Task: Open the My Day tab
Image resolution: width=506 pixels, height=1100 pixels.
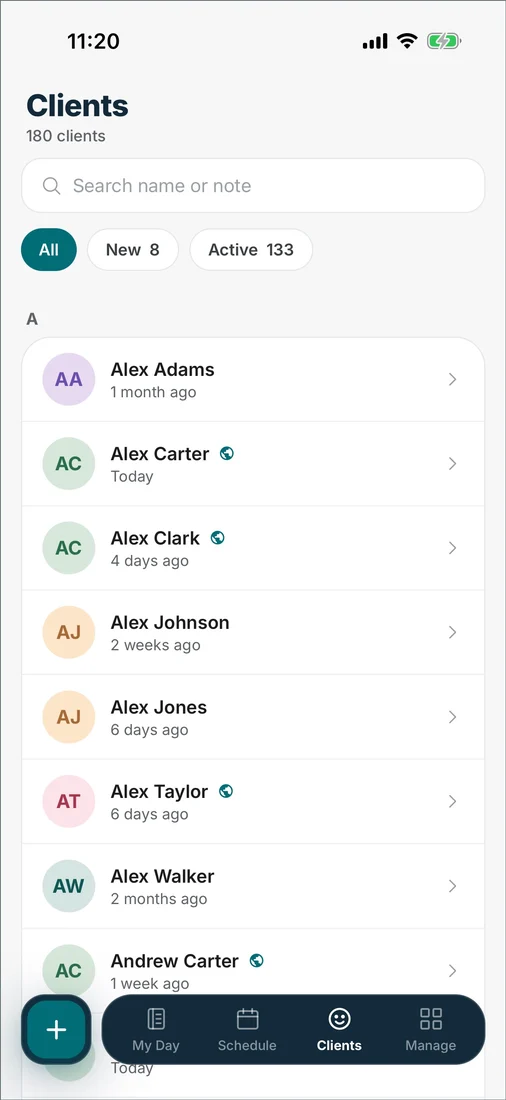Action: click(x=156, y=1029)
